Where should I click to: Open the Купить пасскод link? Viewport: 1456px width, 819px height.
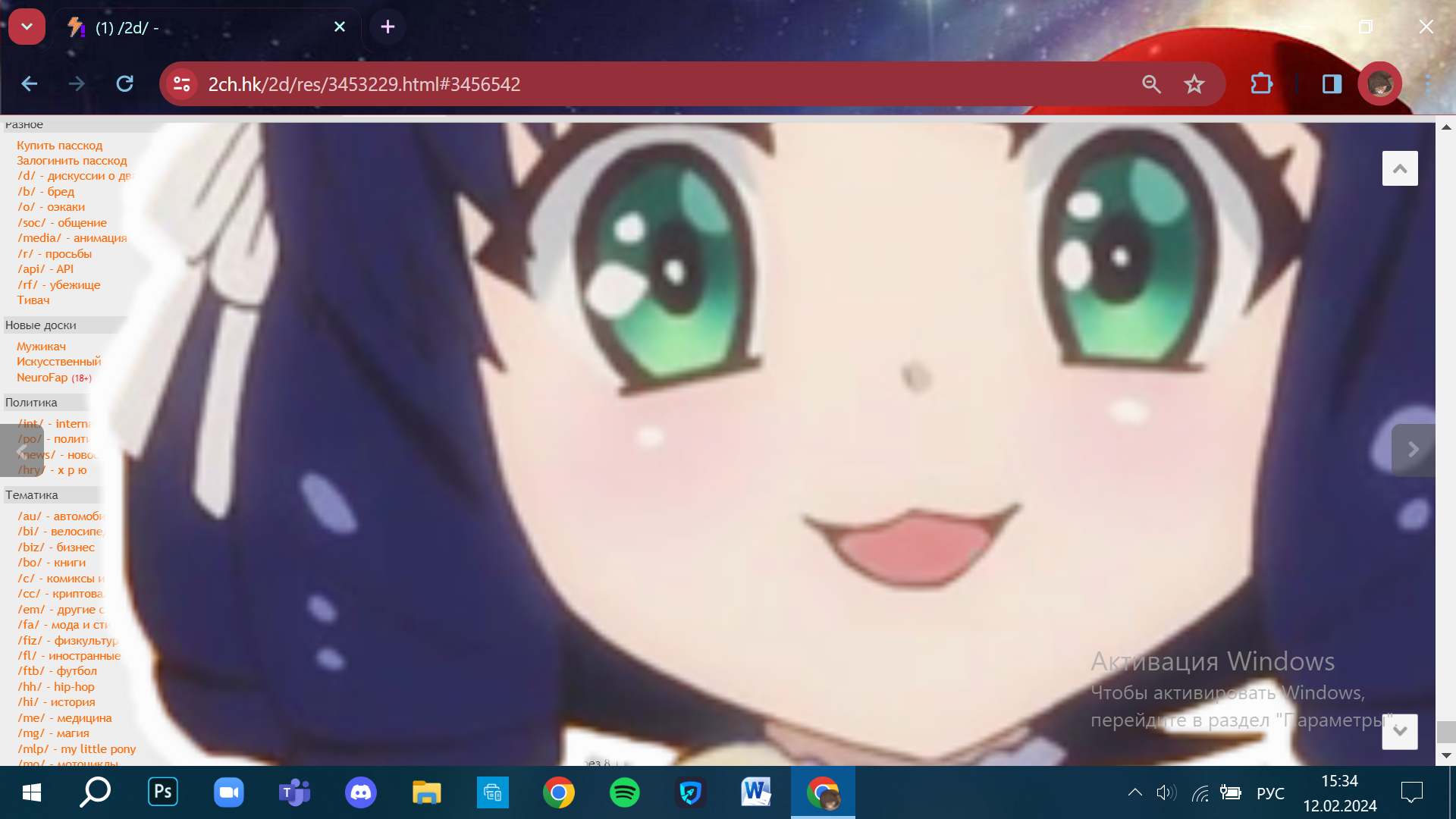tap(59, 145)
